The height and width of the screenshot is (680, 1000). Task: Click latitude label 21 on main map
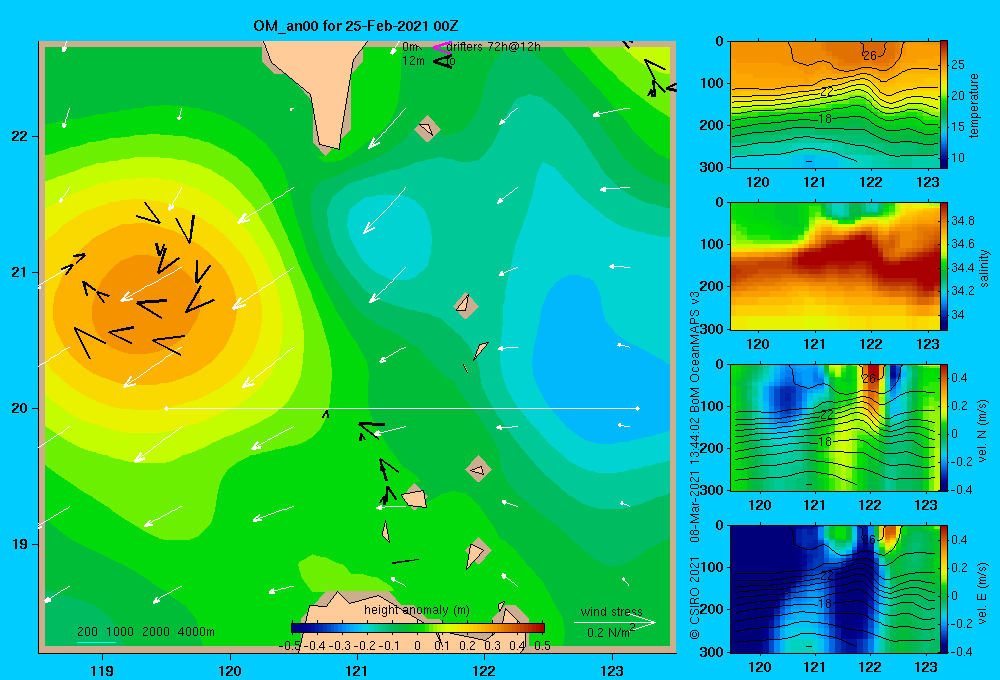pos(20,272)
